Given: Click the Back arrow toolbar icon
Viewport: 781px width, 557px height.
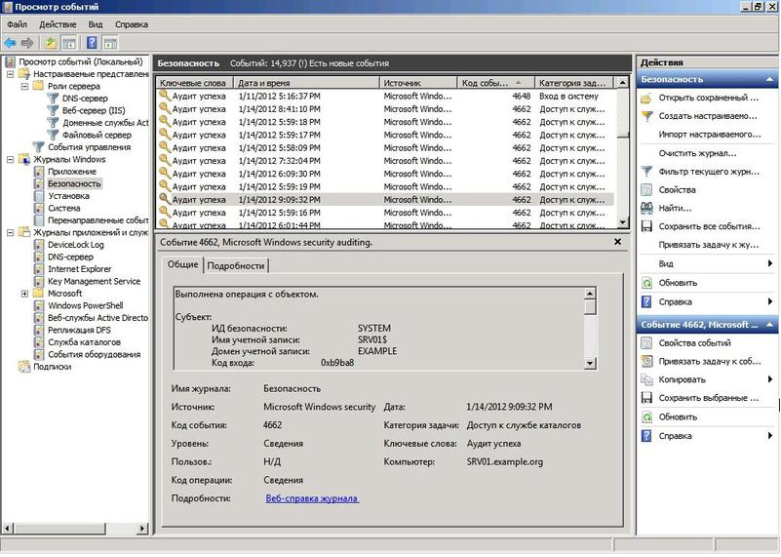Looking at the screenshot, I should (10, 43).
